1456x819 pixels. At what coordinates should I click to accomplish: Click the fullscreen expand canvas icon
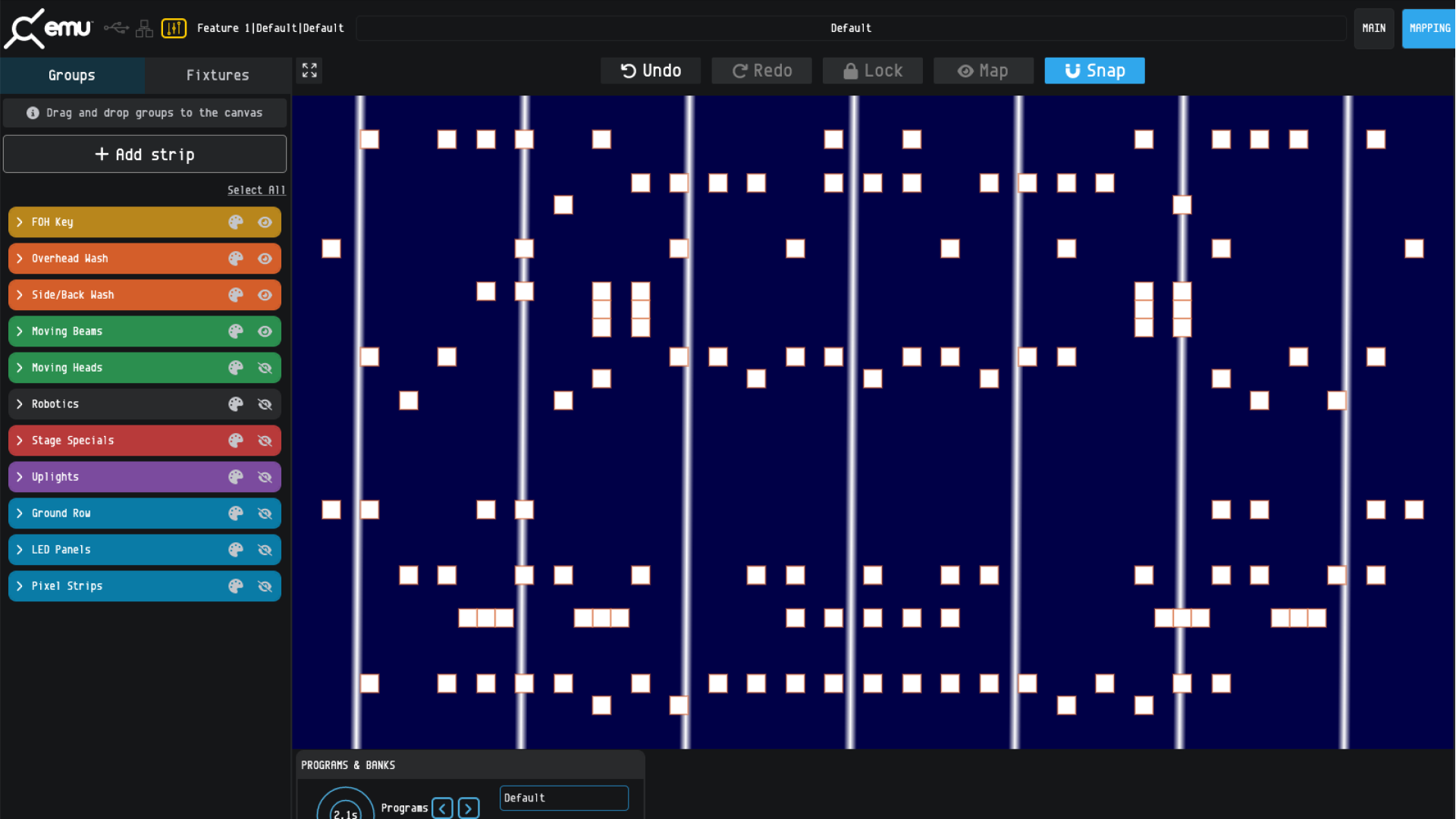pos(309,71)
